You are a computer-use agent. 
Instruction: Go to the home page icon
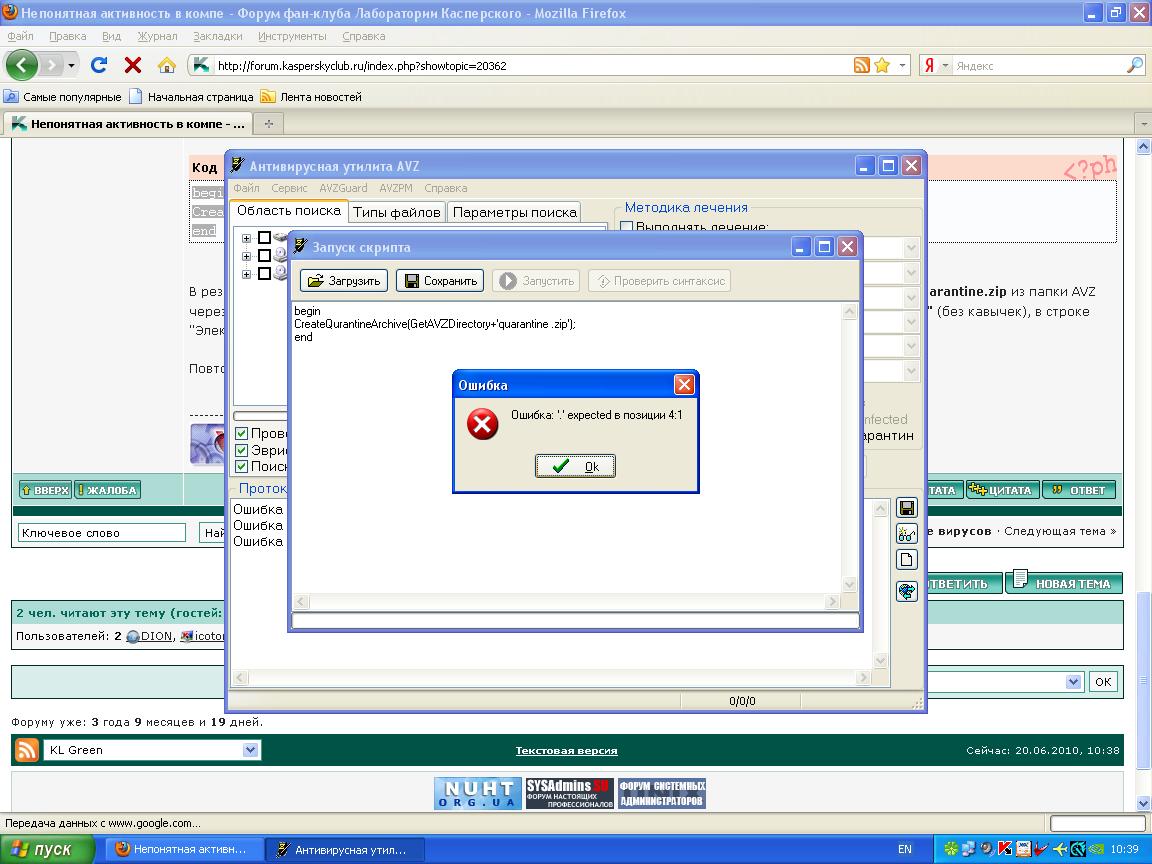pos(167,65)
